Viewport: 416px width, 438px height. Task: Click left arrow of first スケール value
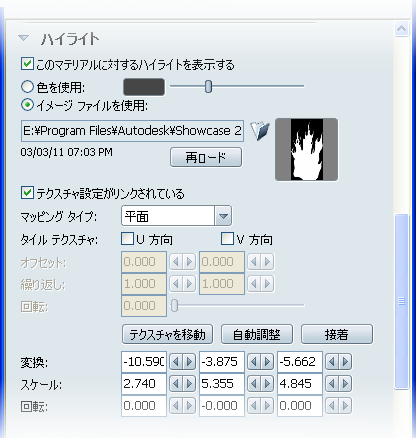[176, 384]
